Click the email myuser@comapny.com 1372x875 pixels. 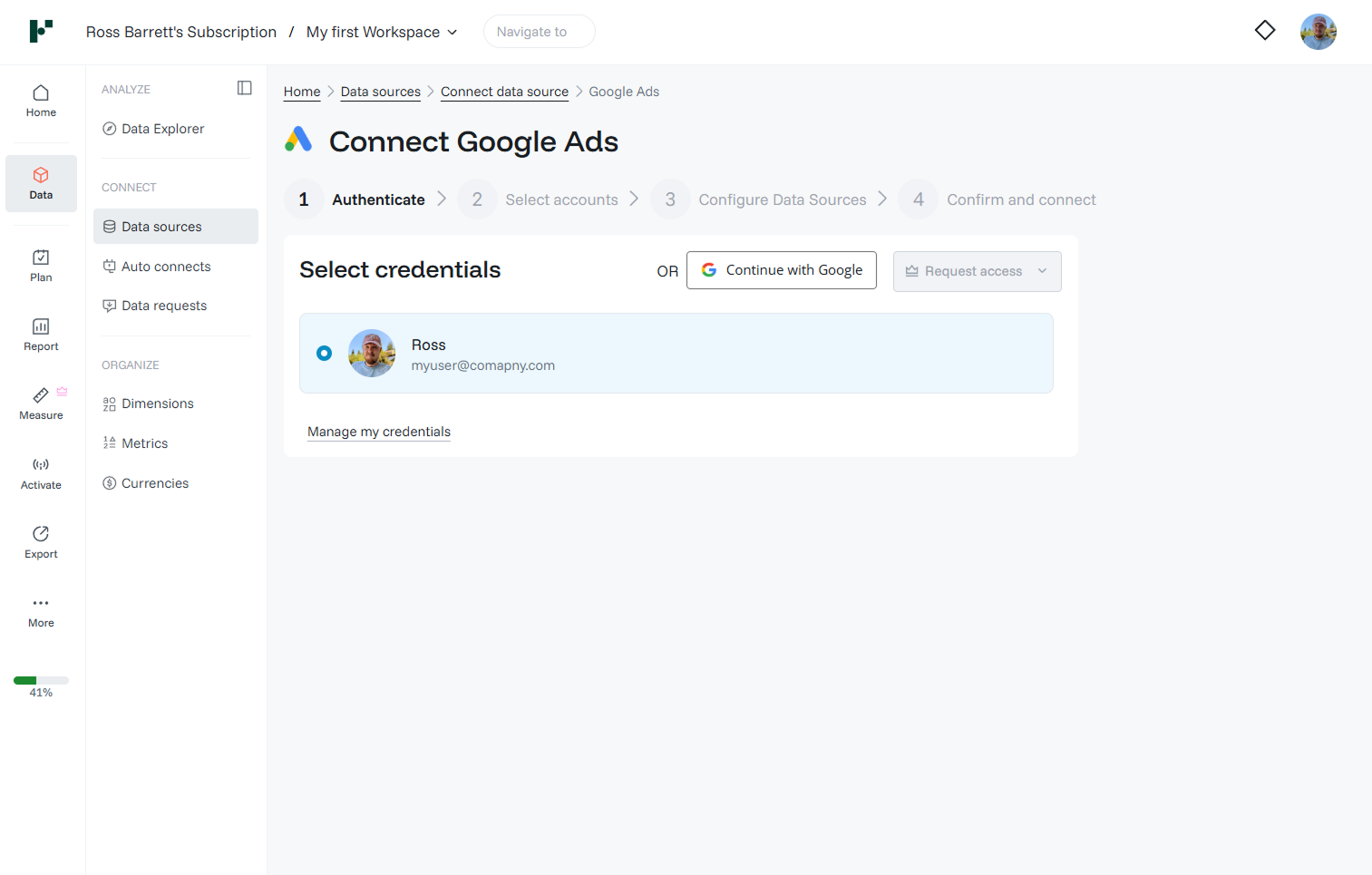pyautogui.click(x=483, y=365)
